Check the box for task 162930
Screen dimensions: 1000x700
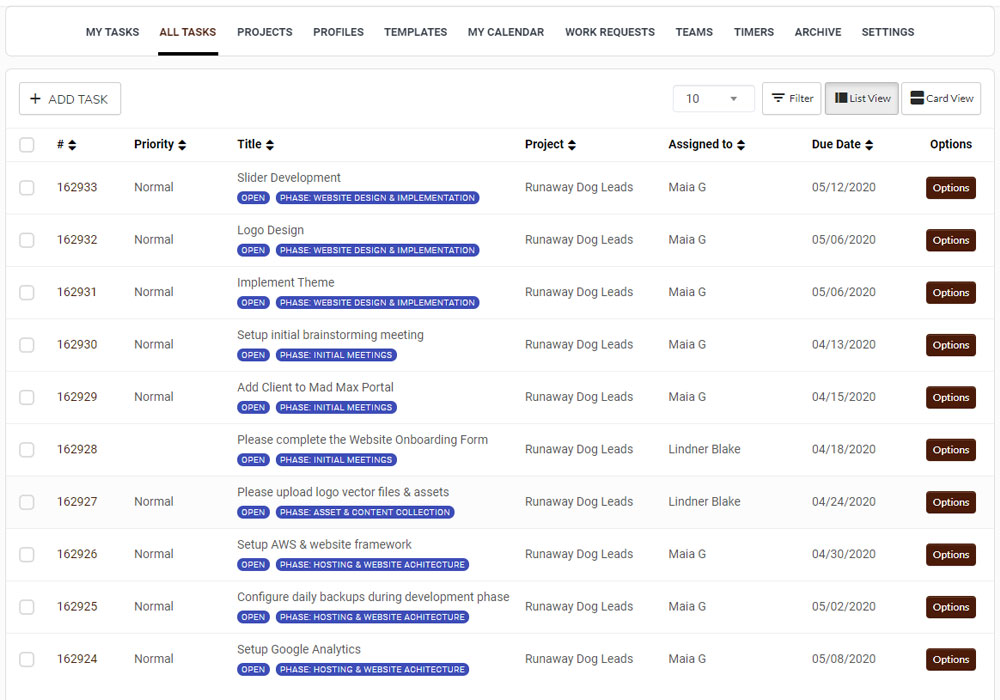coord(27,345)
